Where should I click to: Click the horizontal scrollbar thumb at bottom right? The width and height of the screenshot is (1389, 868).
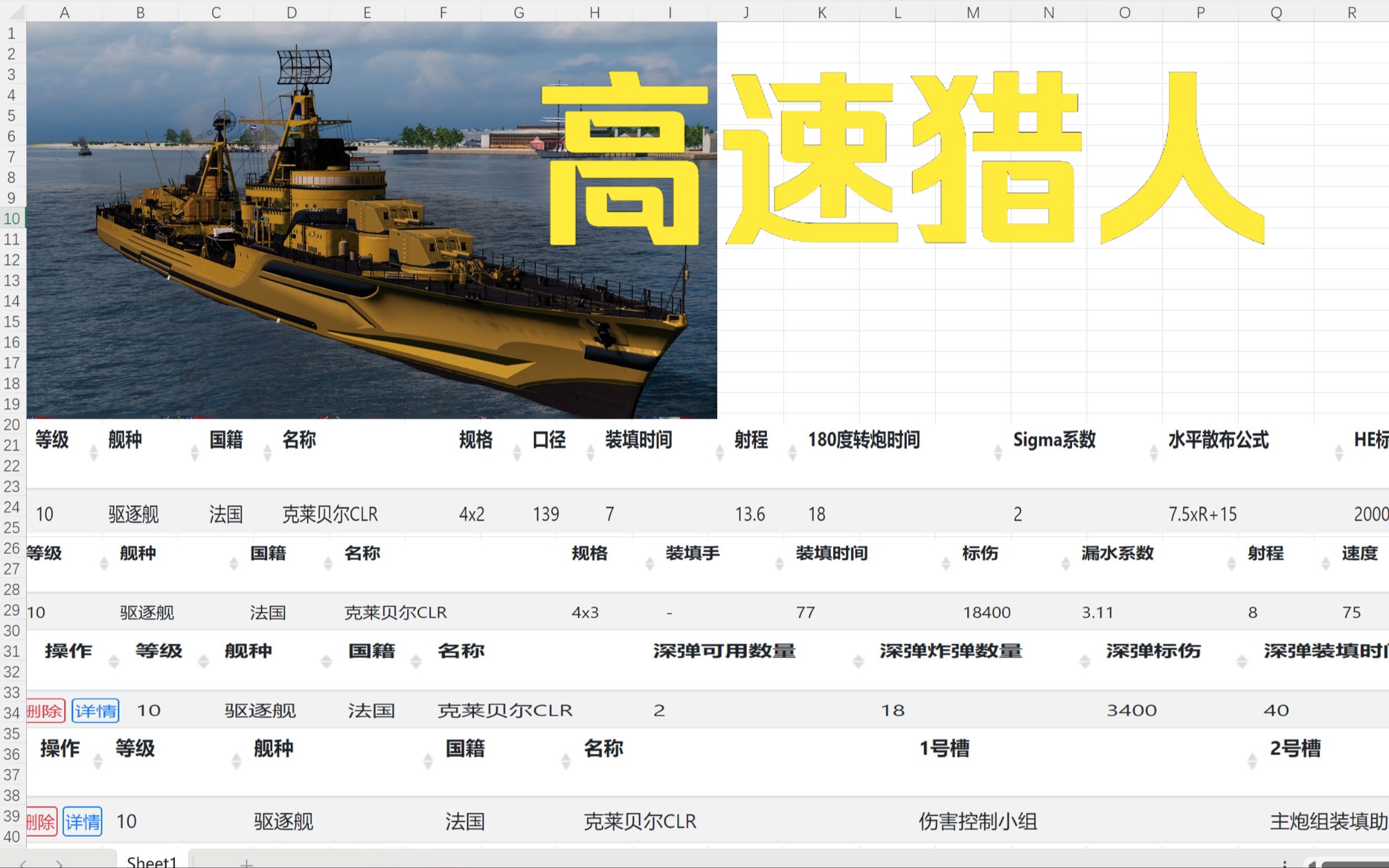[1356, 865]
